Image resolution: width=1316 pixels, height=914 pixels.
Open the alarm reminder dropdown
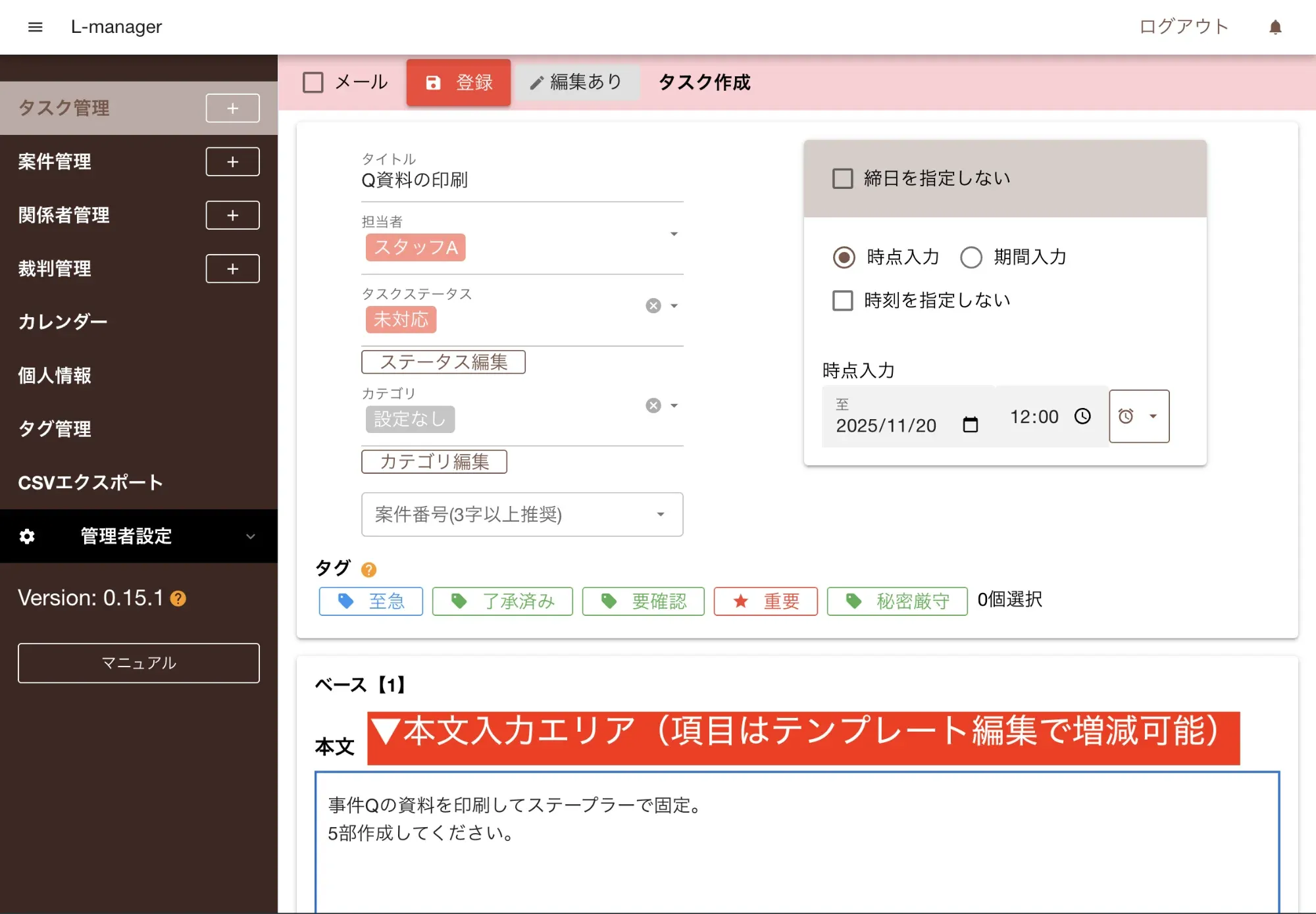click(x=1139, y=417)
